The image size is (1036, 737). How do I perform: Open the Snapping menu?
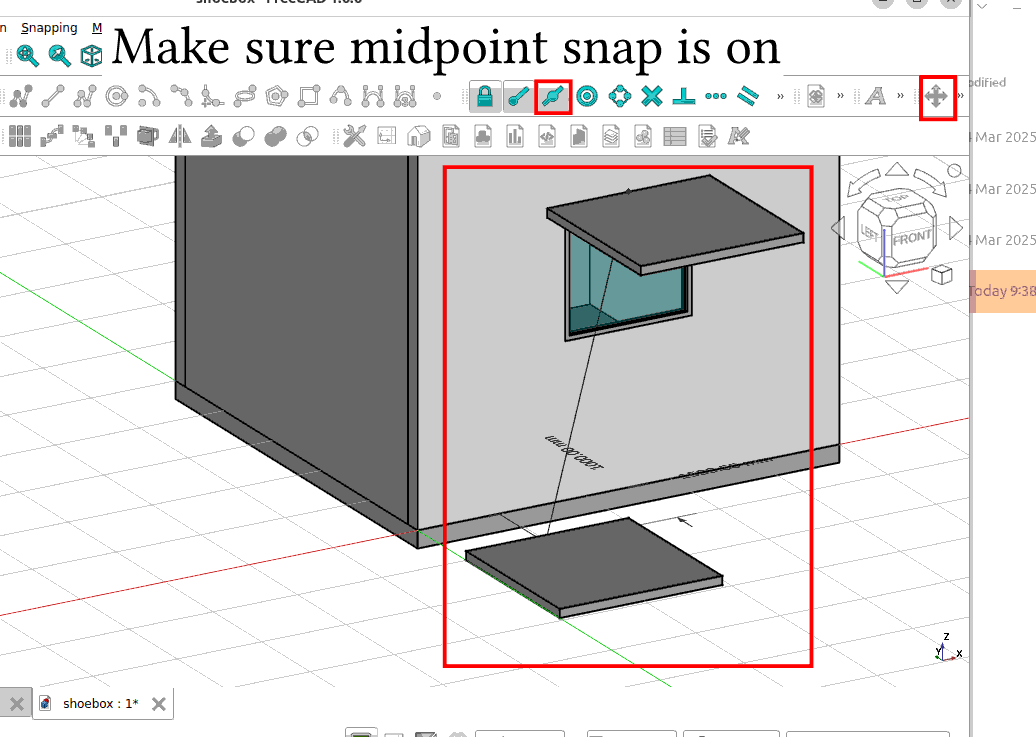49,28
